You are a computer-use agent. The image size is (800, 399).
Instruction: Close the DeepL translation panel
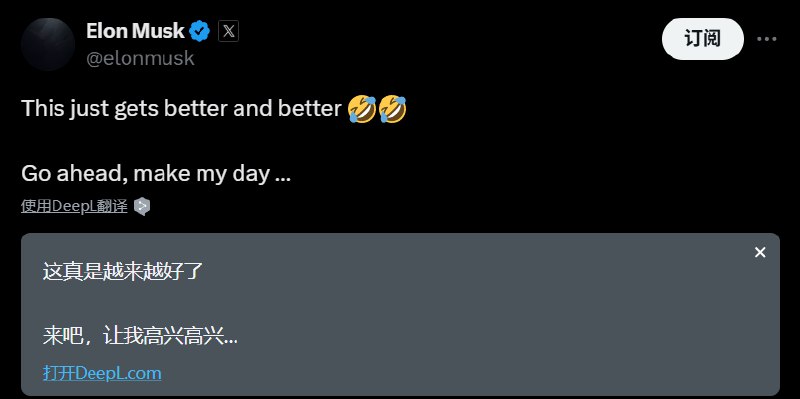[760, 252]
